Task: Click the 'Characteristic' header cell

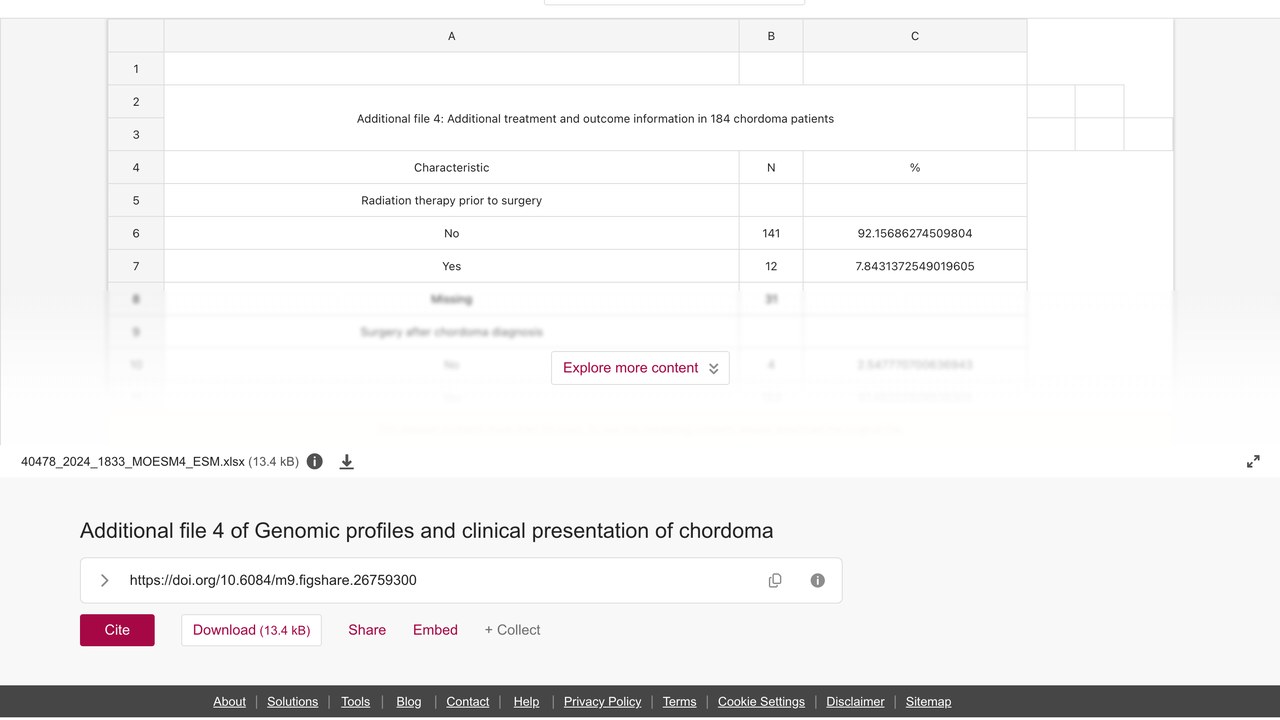Action: point(451,167)
